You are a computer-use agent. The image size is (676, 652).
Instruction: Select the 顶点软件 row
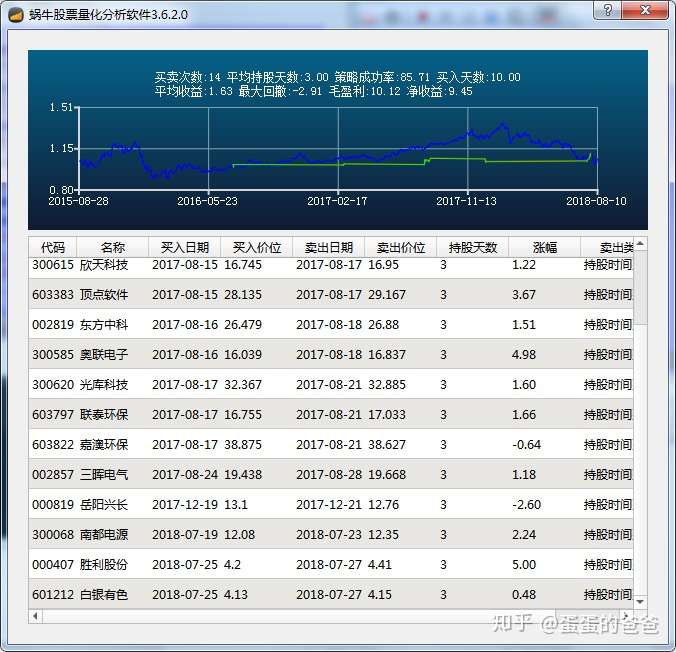pos(331,295)
